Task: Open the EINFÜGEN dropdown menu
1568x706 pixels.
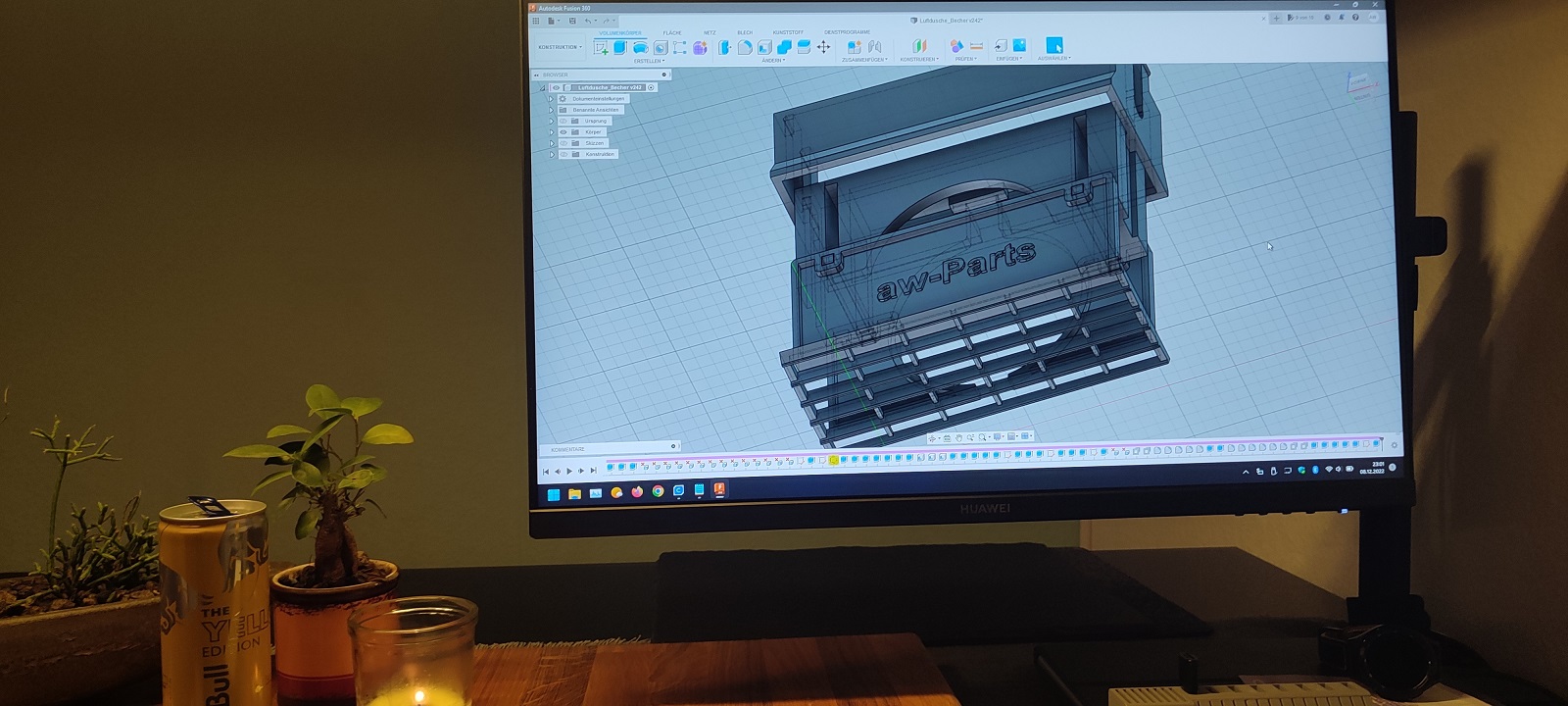Action: 1008,59
